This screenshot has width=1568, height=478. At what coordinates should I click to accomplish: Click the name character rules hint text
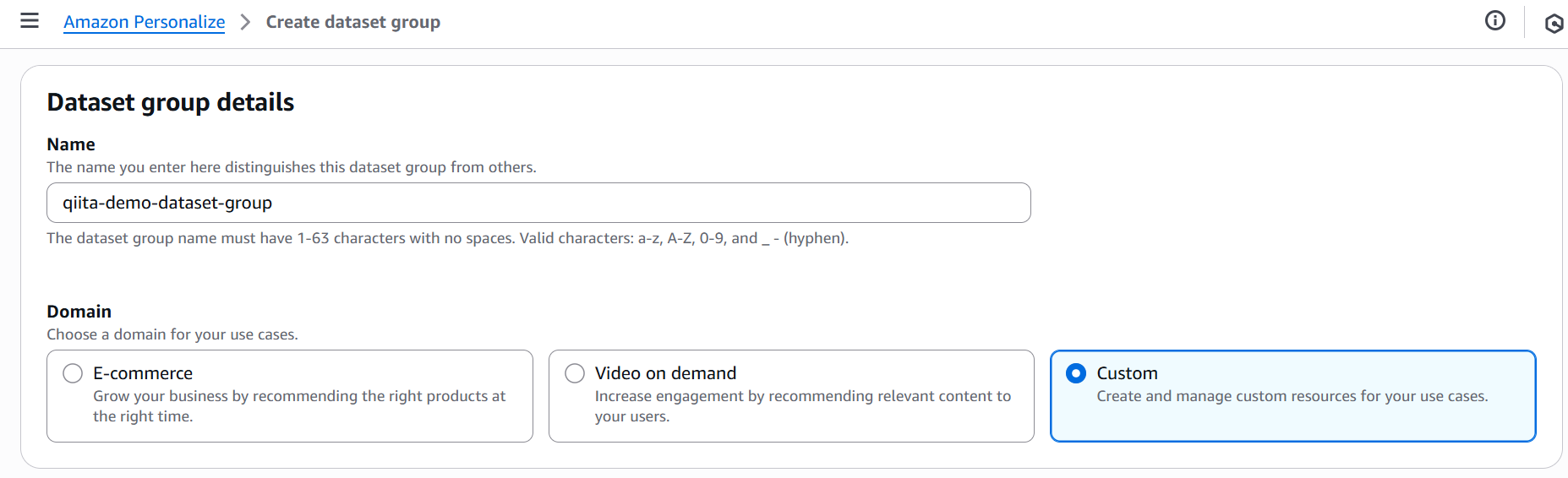click(447, 238)
